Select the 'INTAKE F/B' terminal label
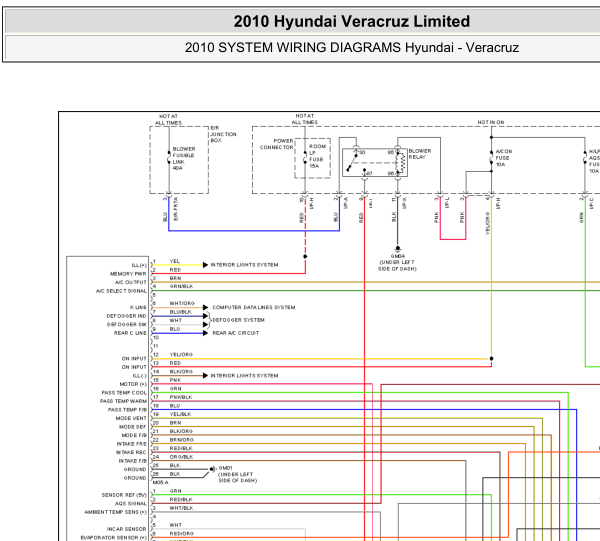 (132, 461)
